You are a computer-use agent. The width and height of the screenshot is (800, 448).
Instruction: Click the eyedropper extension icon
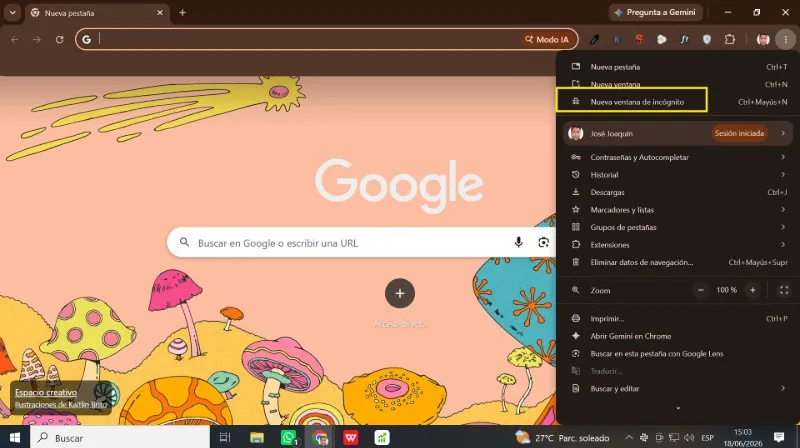(594, 39)
